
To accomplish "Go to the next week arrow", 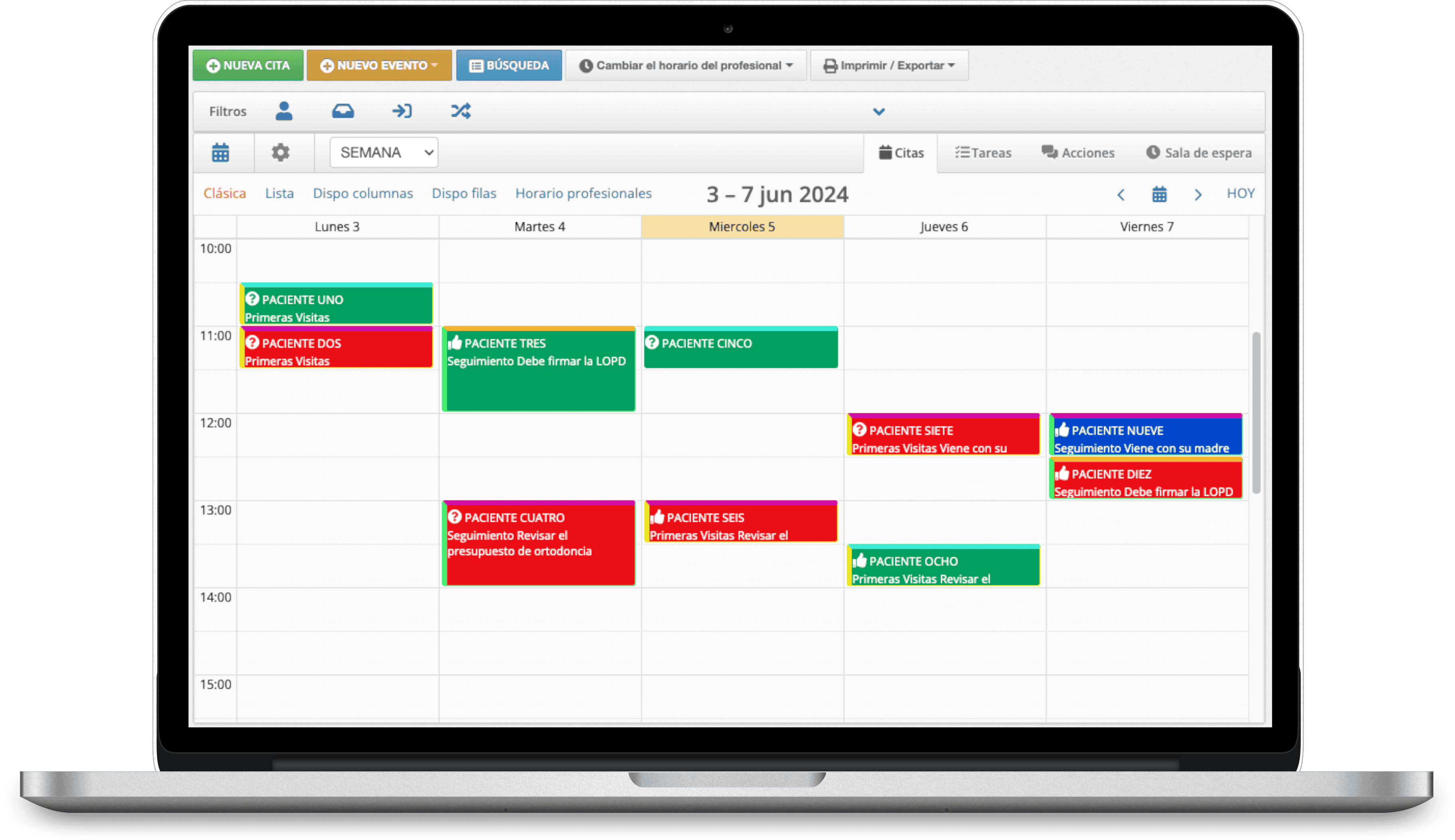I will coord(1198,194).
